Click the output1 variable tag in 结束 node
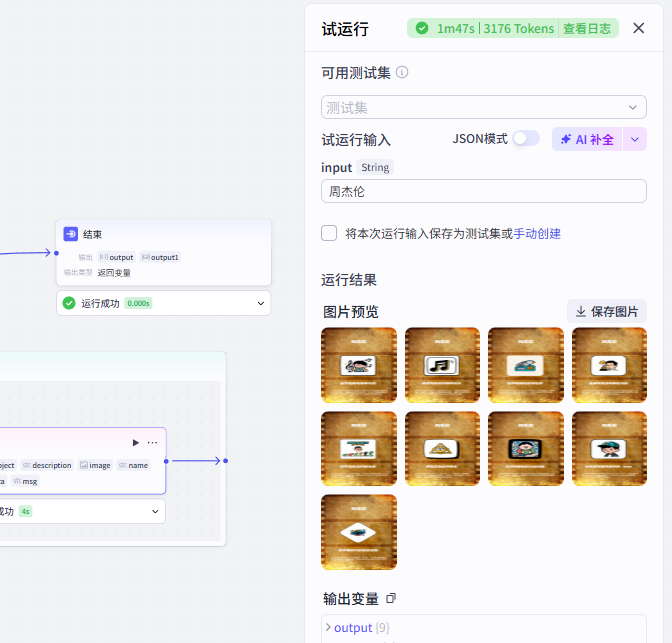672x643 pixels. click(x=160, y=257)
